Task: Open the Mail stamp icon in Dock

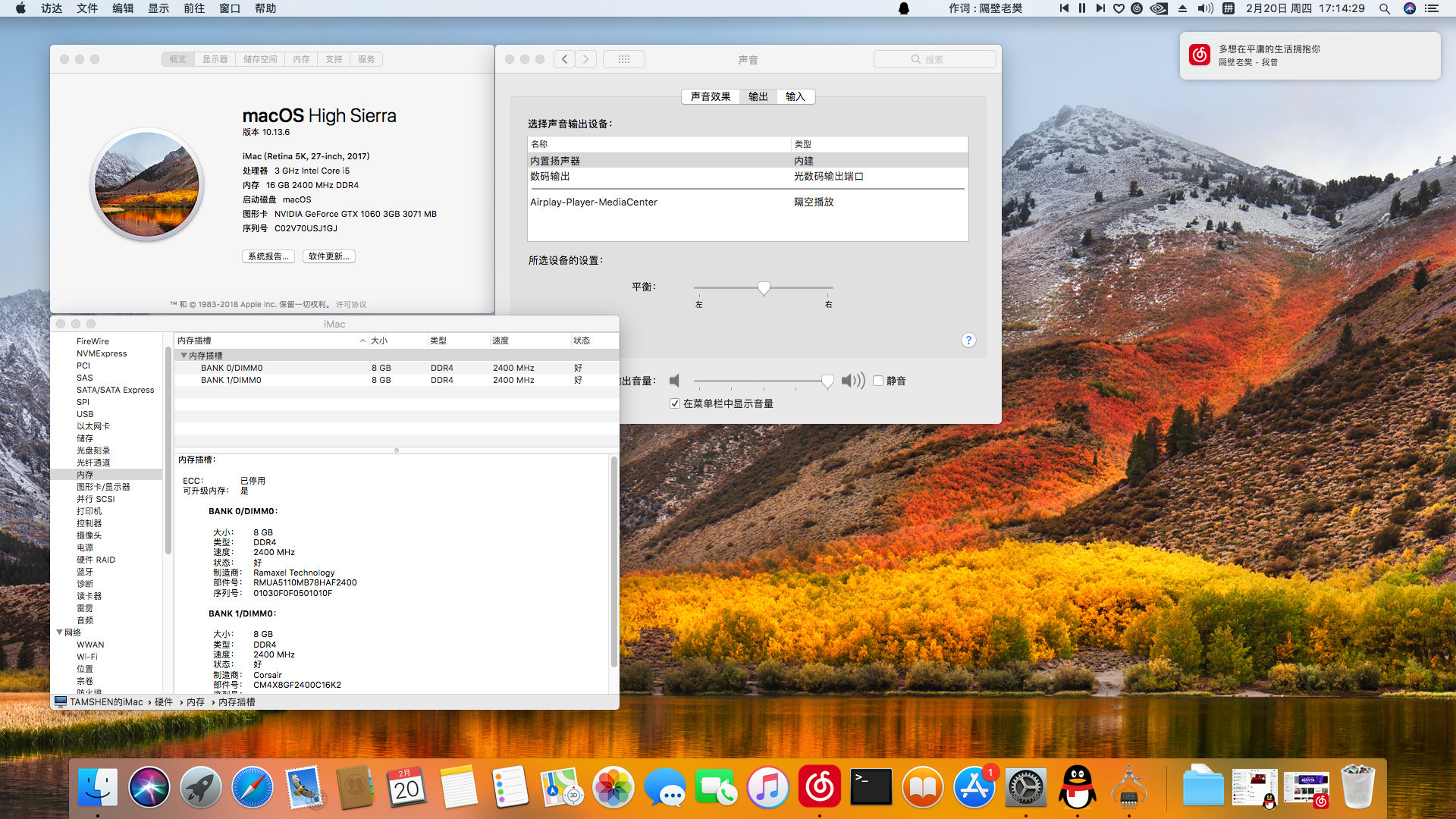Action: pos(304,787)
